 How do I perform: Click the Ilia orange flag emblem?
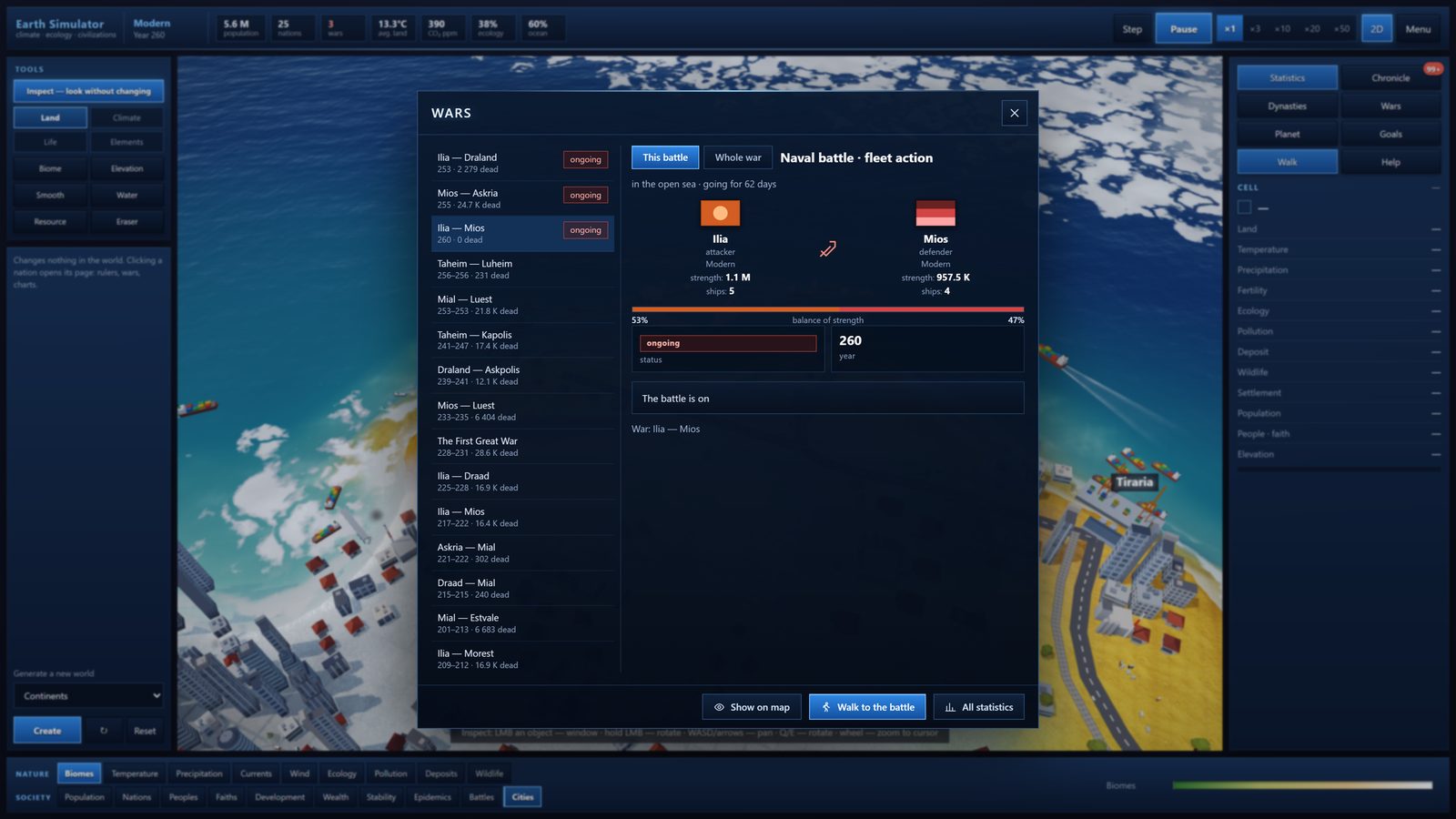[x=720, y=214]
